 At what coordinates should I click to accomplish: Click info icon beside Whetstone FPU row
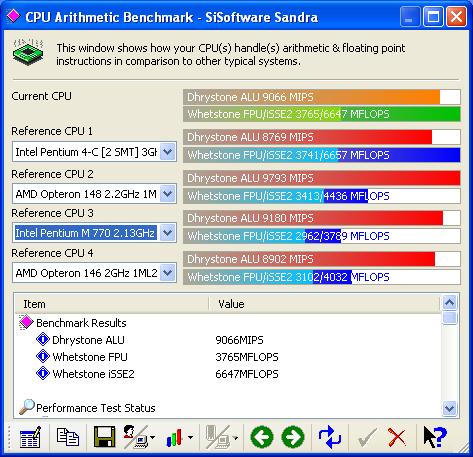point(43,356)
